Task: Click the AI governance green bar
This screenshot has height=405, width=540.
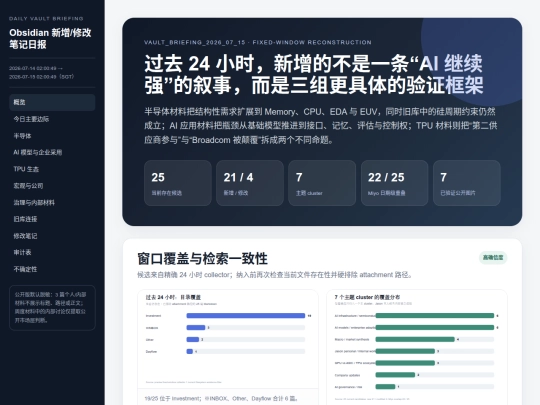Action: pyautogui.click(x=385, y=387)
